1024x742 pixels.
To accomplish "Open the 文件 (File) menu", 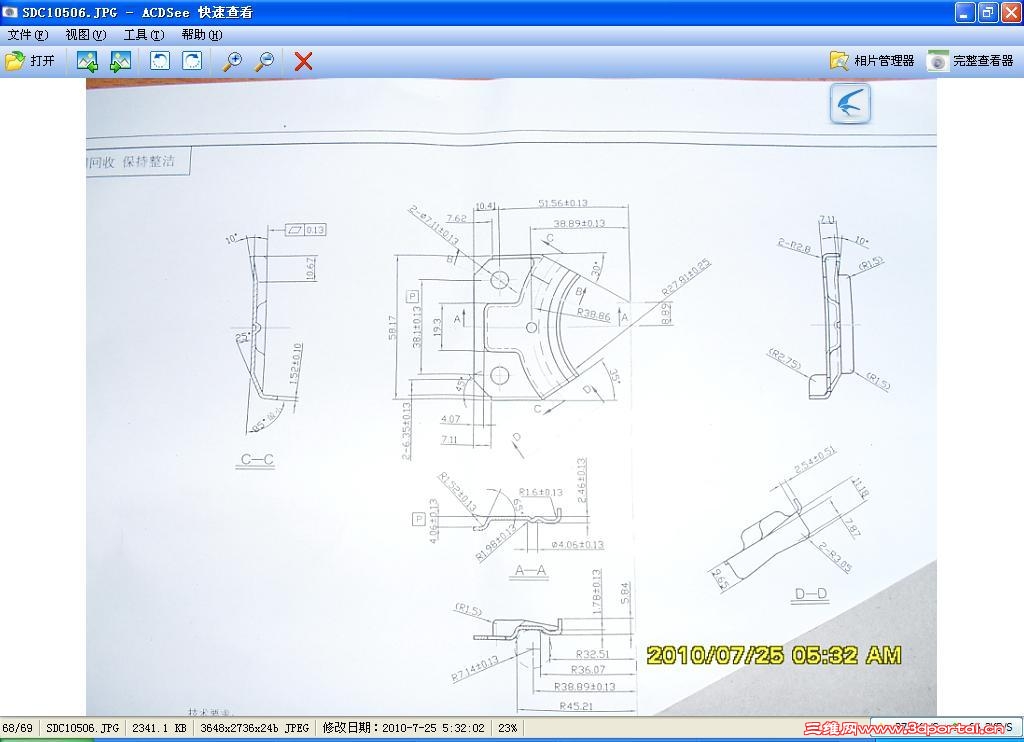I will (27, 35).
